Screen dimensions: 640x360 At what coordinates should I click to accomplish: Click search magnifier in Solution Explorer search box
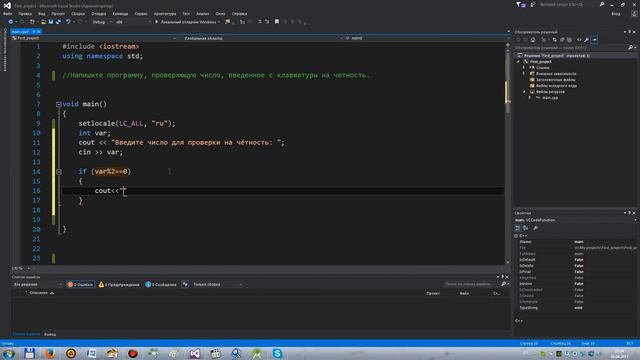pos(631,48)
